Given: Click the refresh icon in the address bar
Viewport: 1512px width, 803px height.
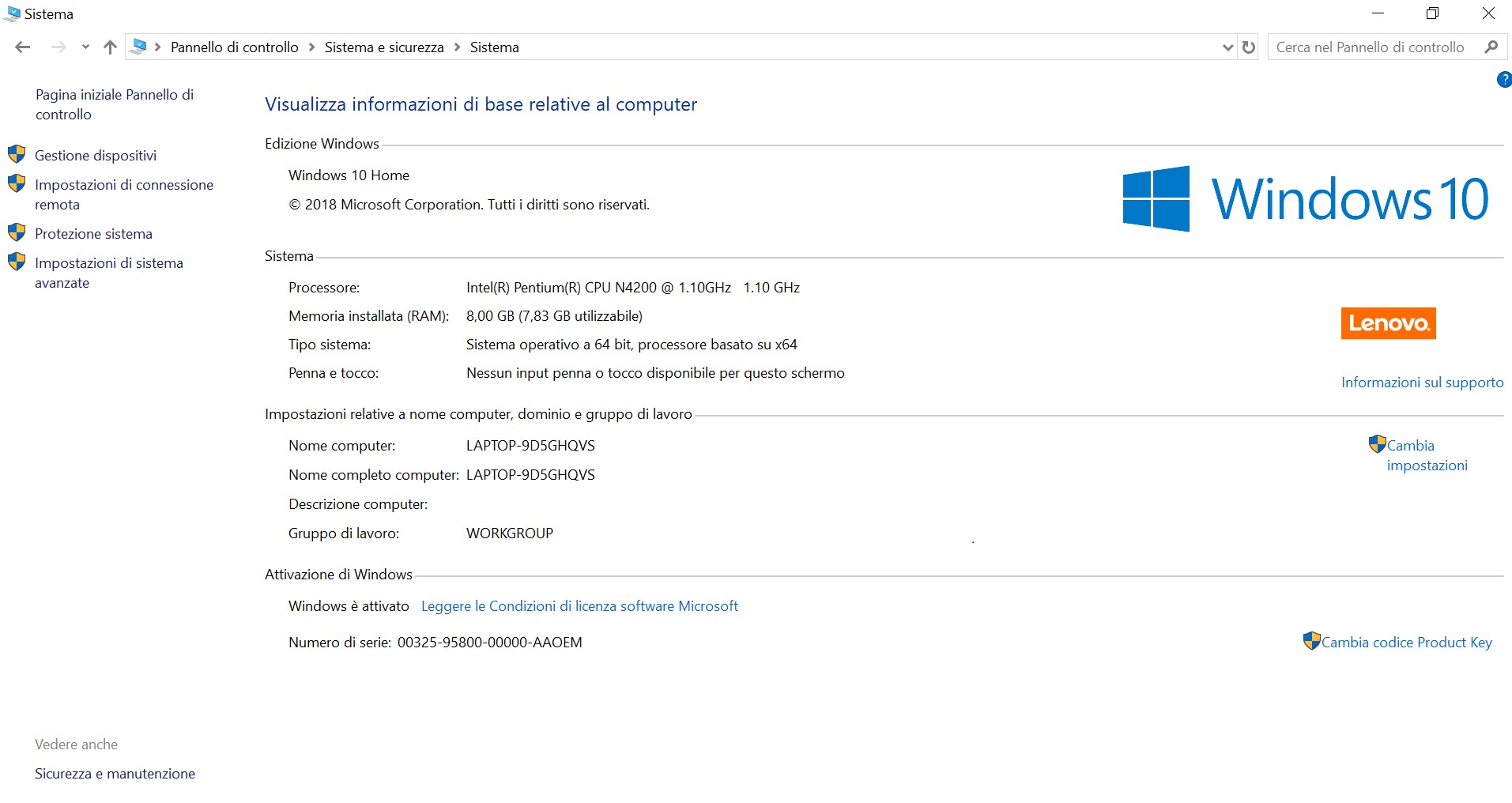Looking at the screenshot, I should (x=1249, y=47).
